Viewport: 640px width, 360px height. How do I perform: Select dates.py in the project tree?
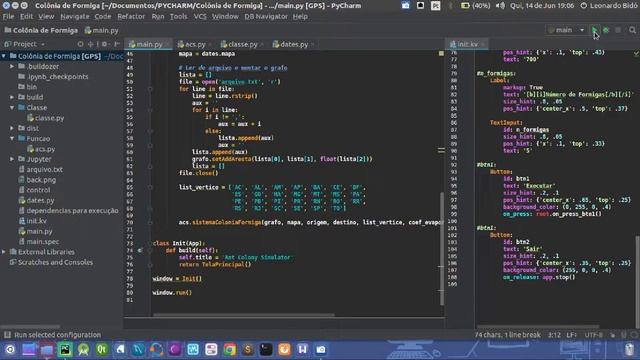point(36,200)
